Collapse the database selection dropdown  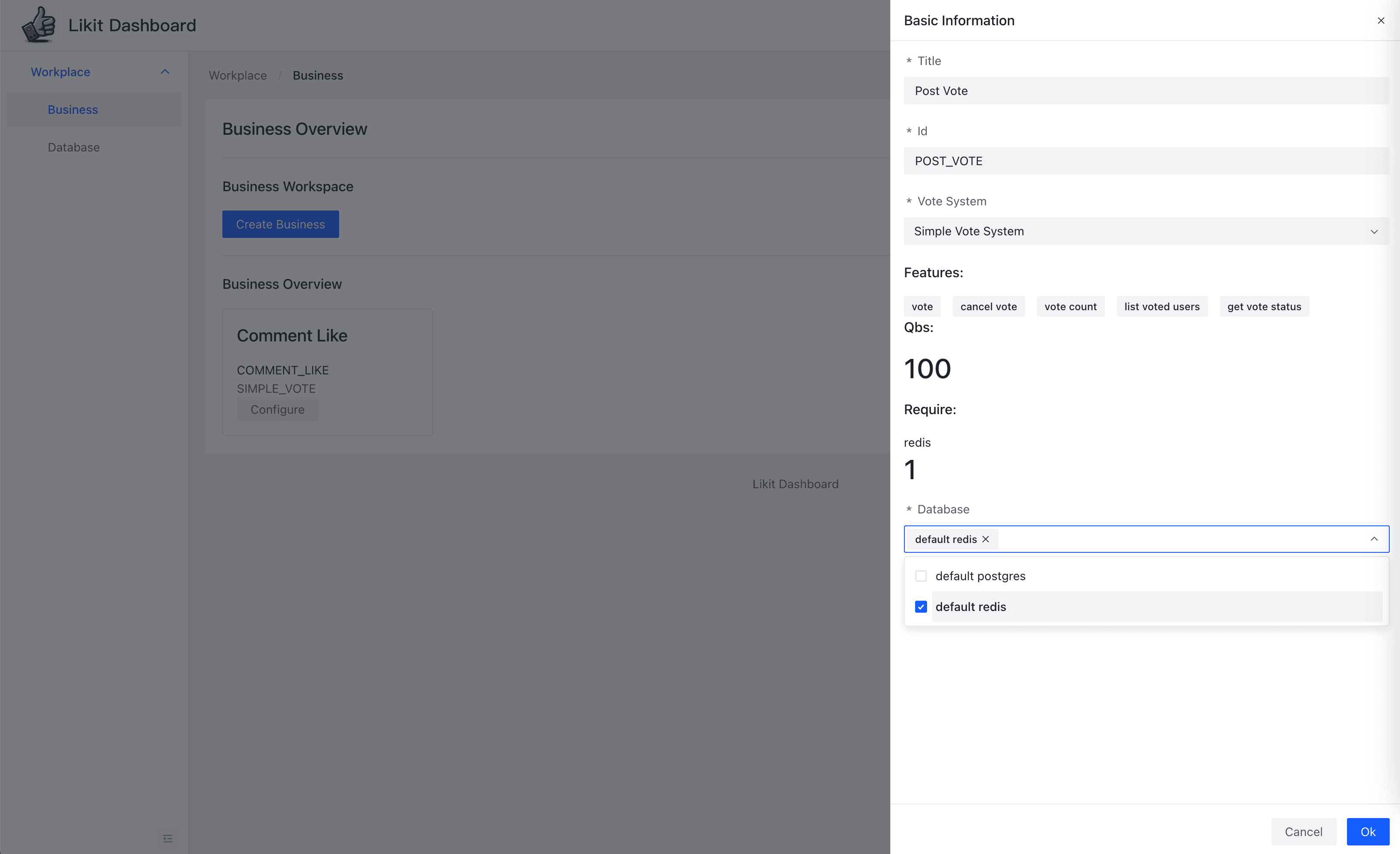[x=1375, y=539]
